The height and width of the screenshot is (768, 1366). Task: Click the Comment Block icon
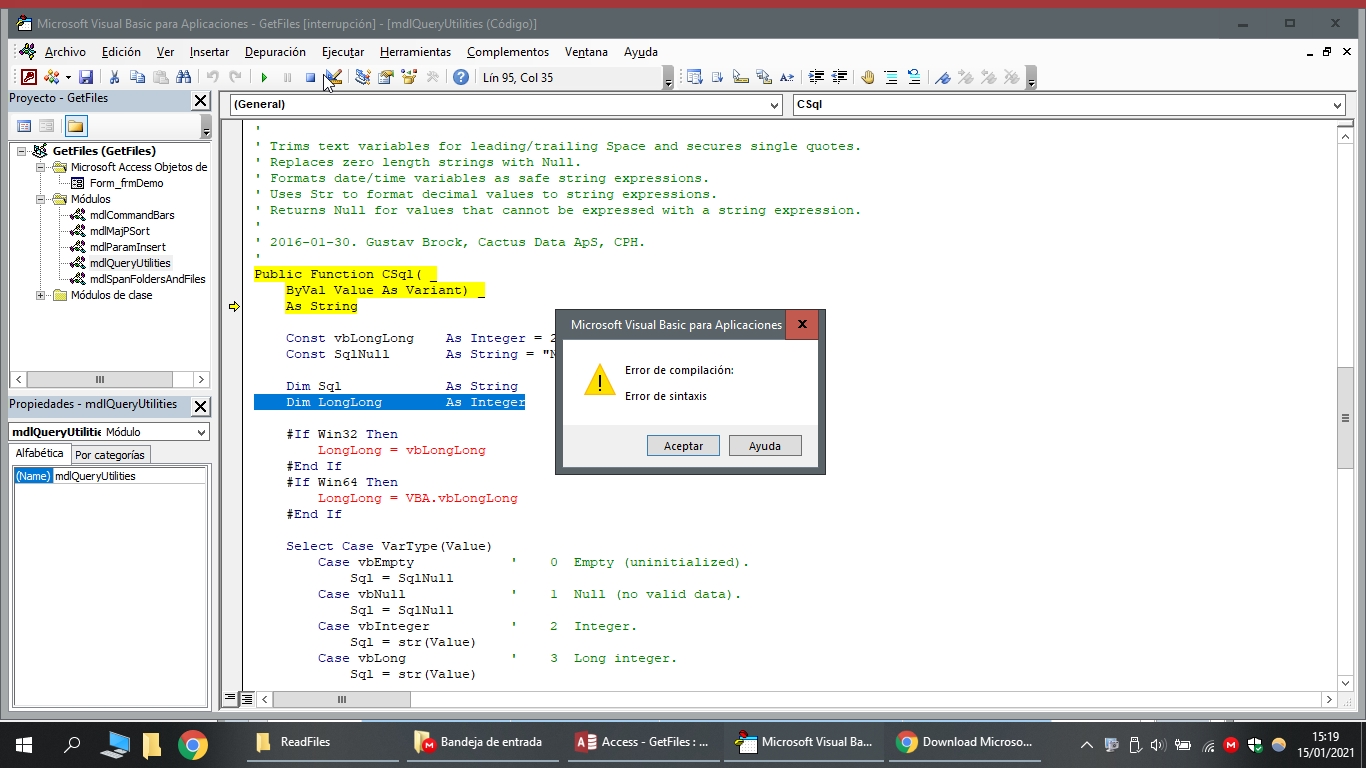point(891,77)
